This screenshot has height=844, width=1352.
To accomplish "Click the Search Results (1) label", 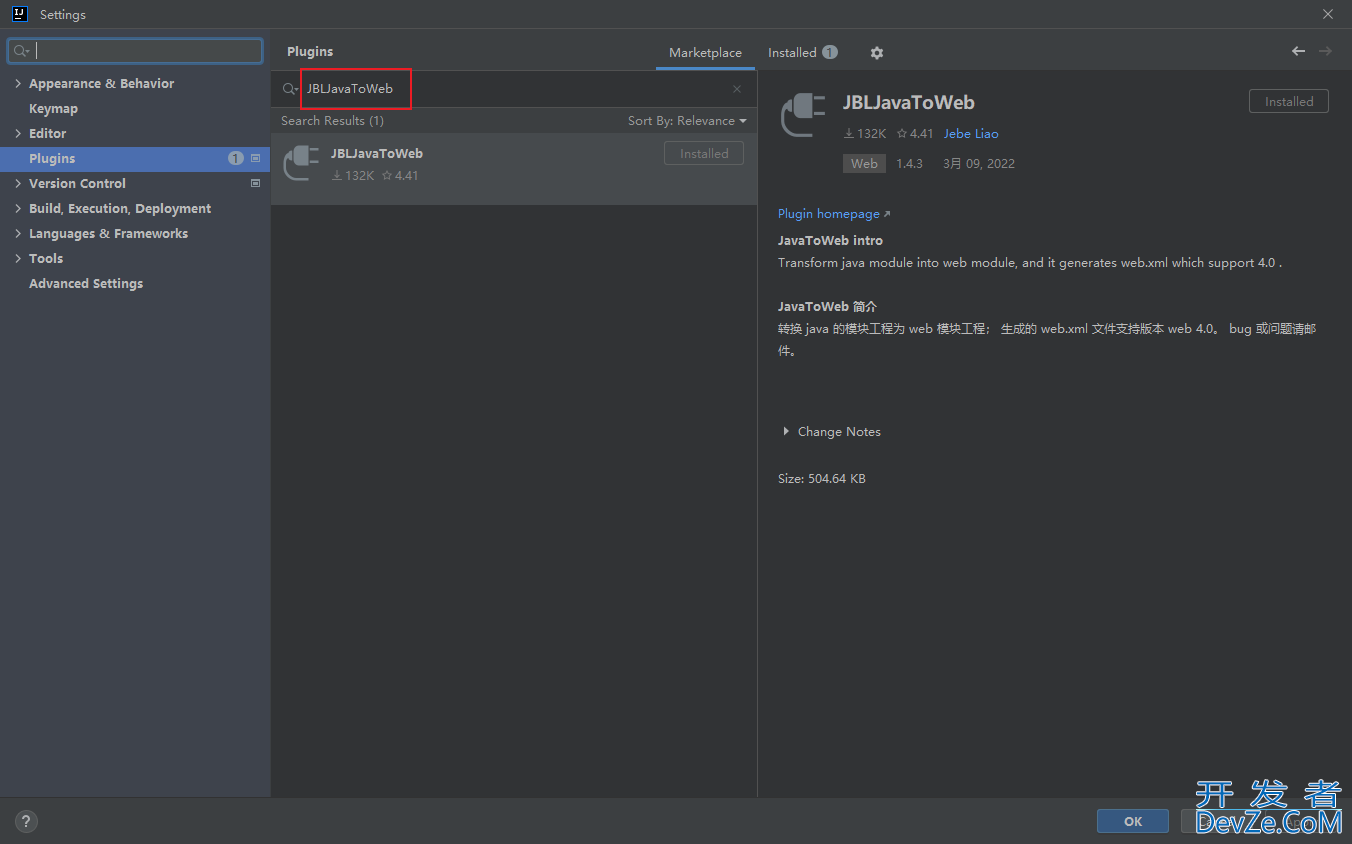I will coord(332,121).
